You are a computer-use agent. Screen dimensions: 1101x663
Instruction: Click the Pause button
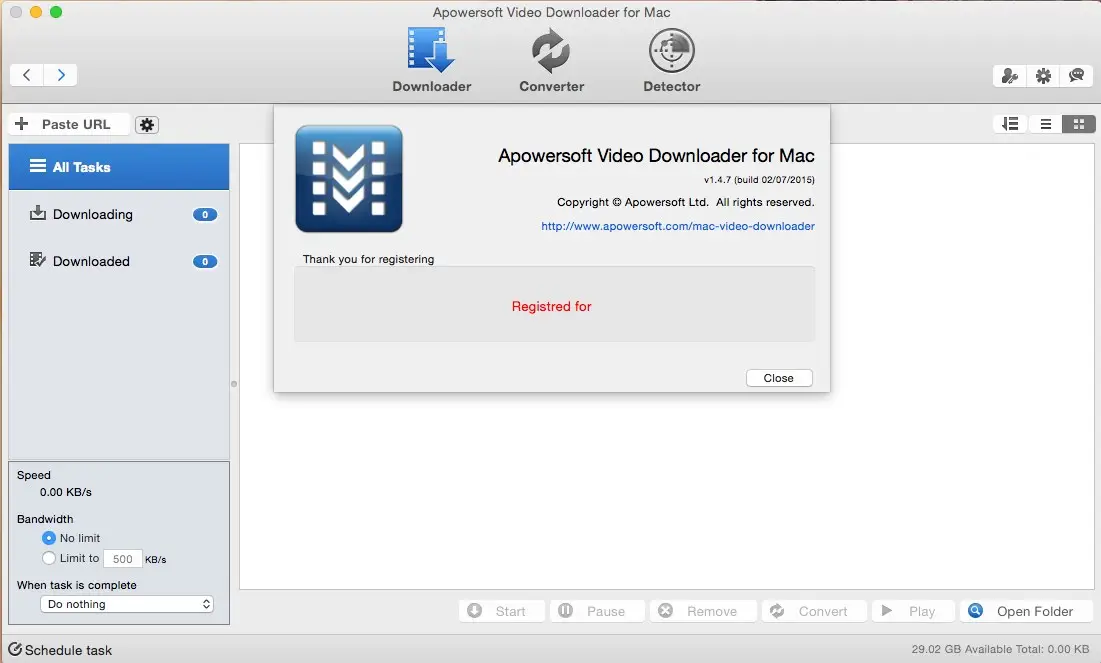(598, 611)
